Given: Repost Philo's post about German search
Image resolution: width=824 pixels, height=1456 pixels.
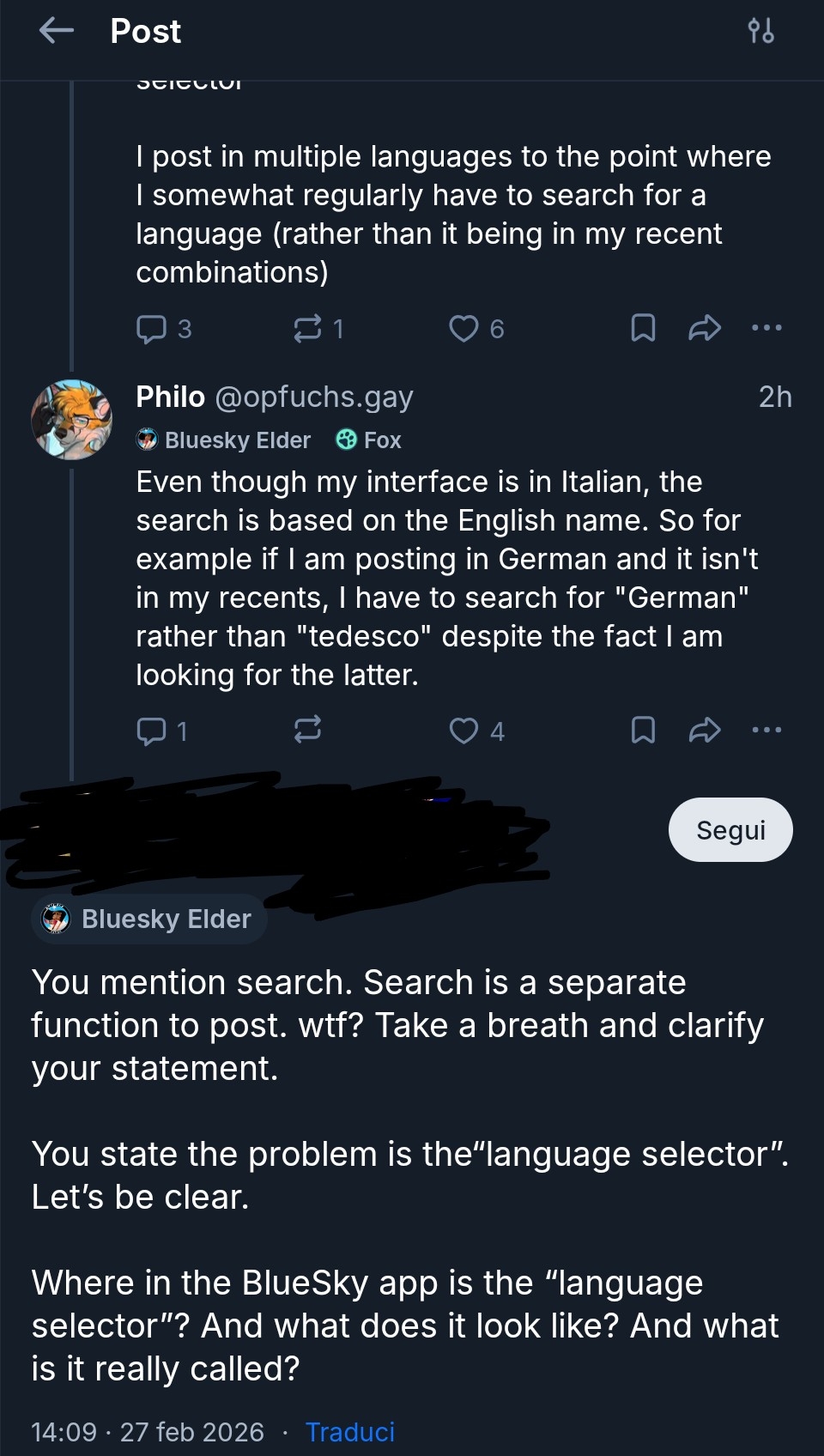Looking at the screenshot, I should (307, 730).
